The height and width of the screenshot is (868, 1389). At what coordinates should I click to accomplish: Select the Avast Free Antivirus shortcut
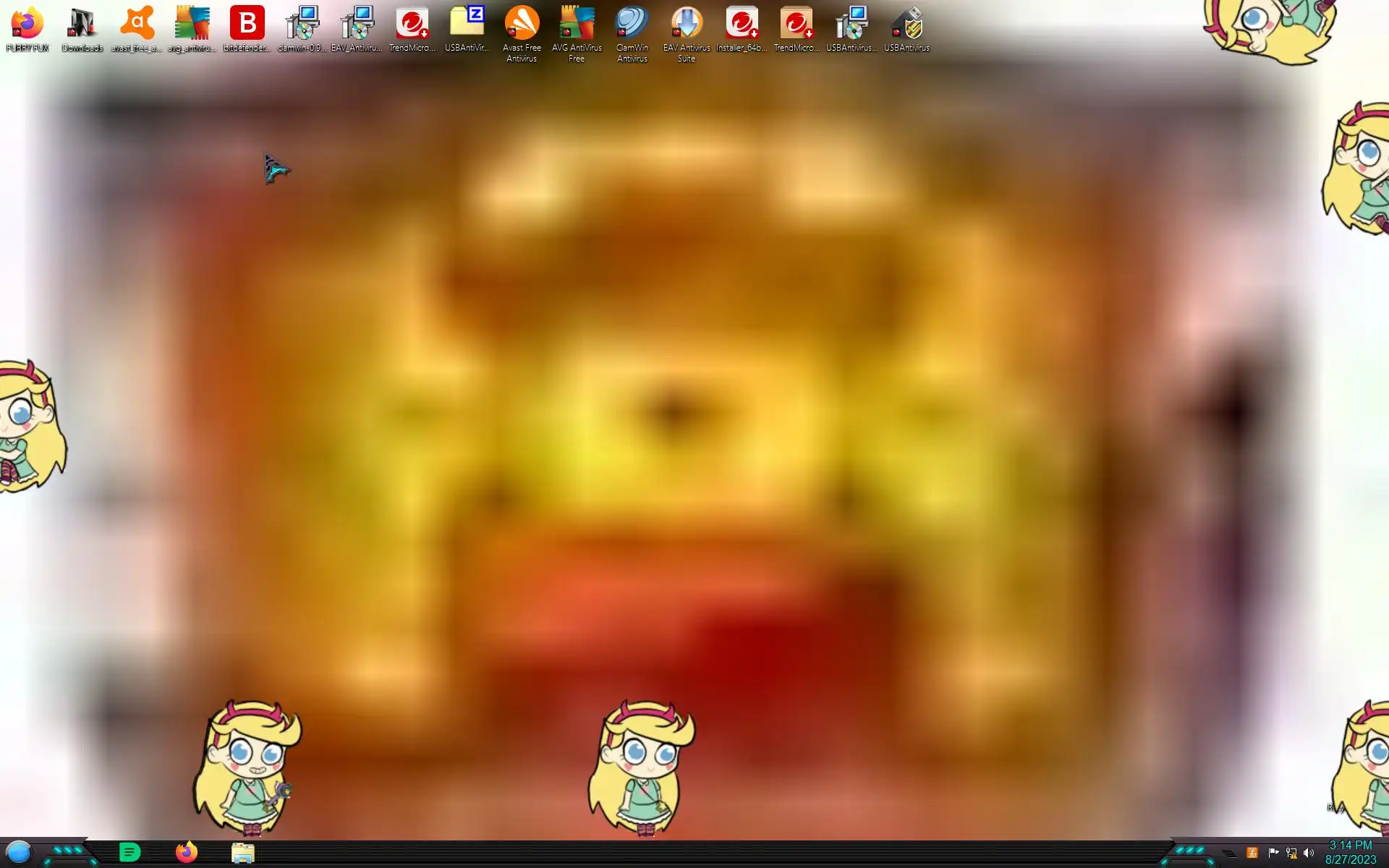coord(522,26)
